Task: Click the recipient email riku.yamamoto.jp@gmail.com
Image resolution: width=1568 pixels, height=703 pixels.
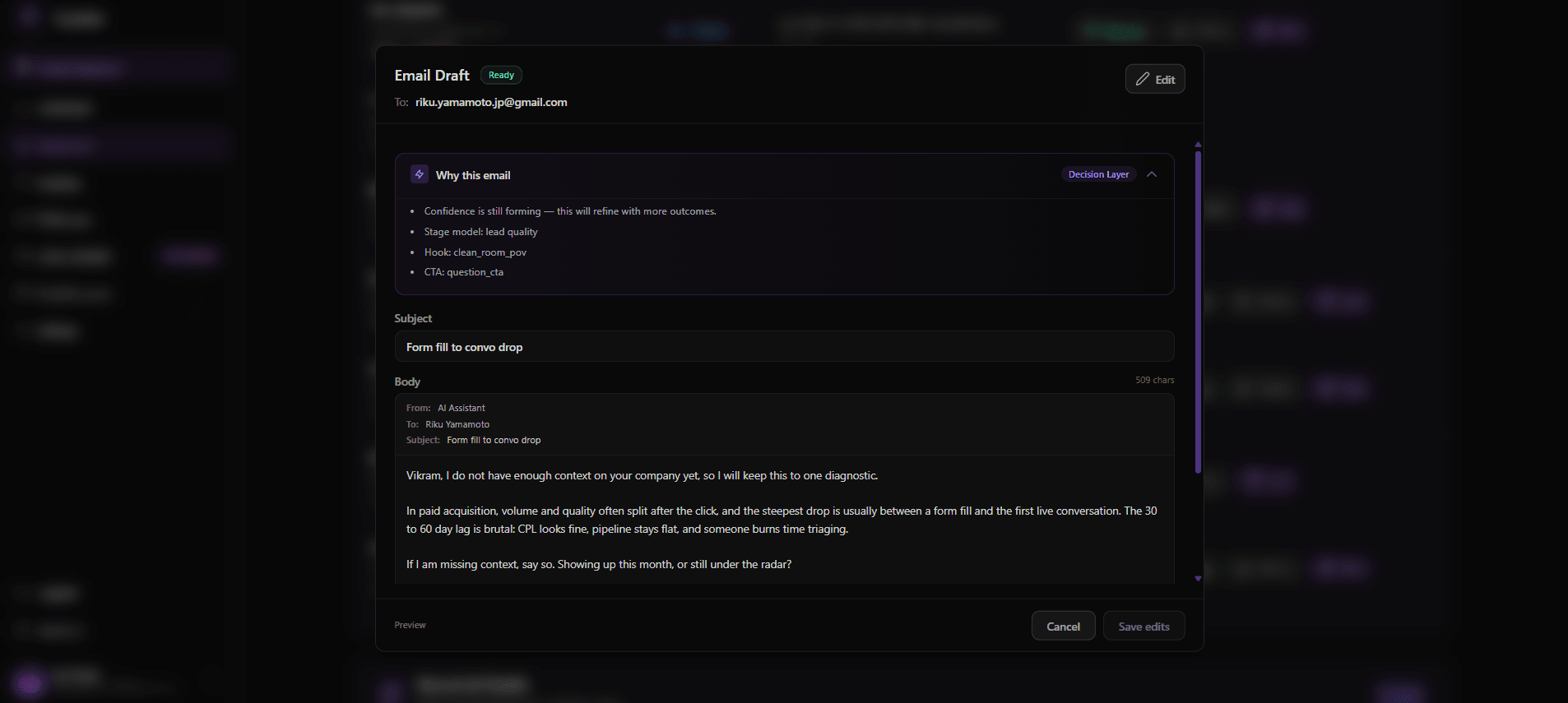Action: tap(491, 102)
